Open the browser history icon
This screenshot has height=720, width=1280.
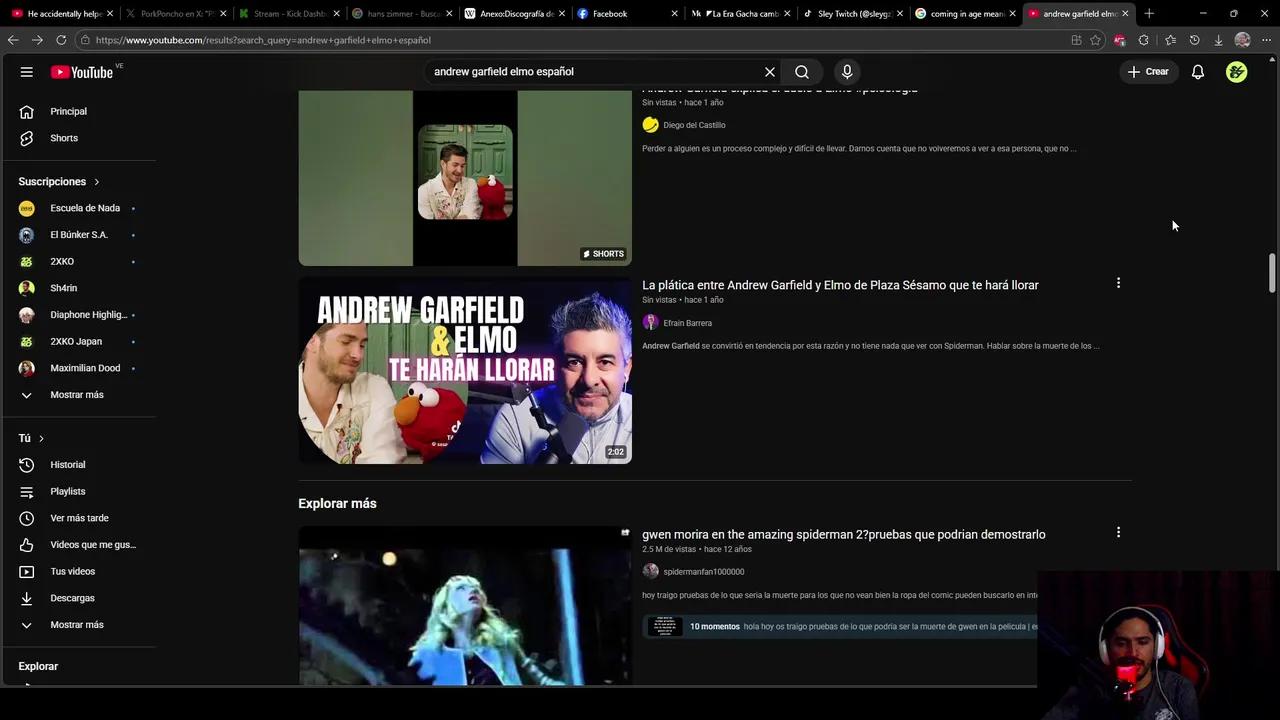pos(1194,40)
